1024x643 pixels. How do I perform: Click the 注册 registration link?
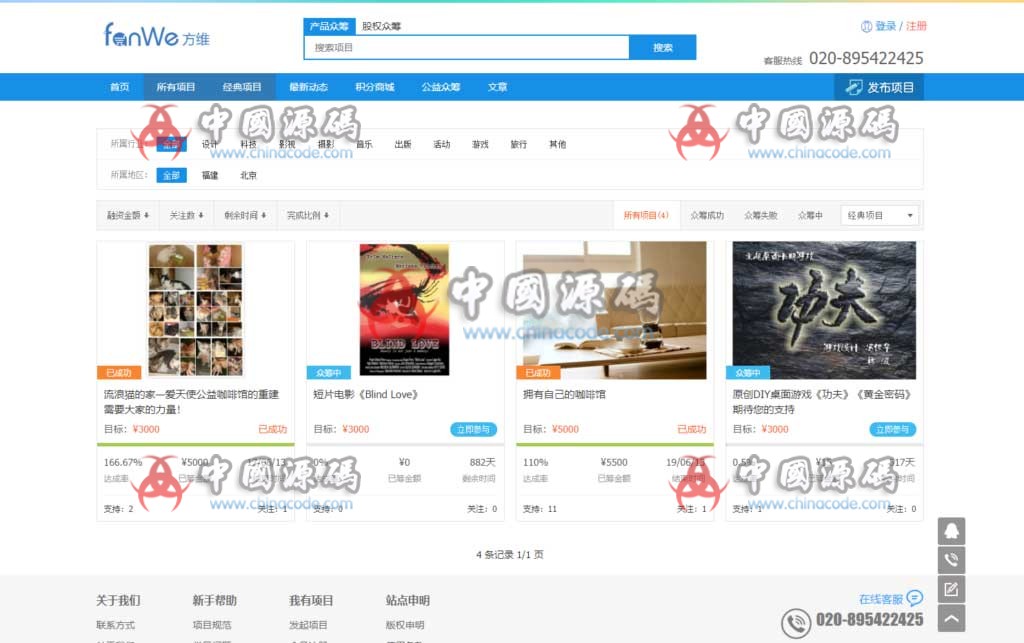click(917, 26)
